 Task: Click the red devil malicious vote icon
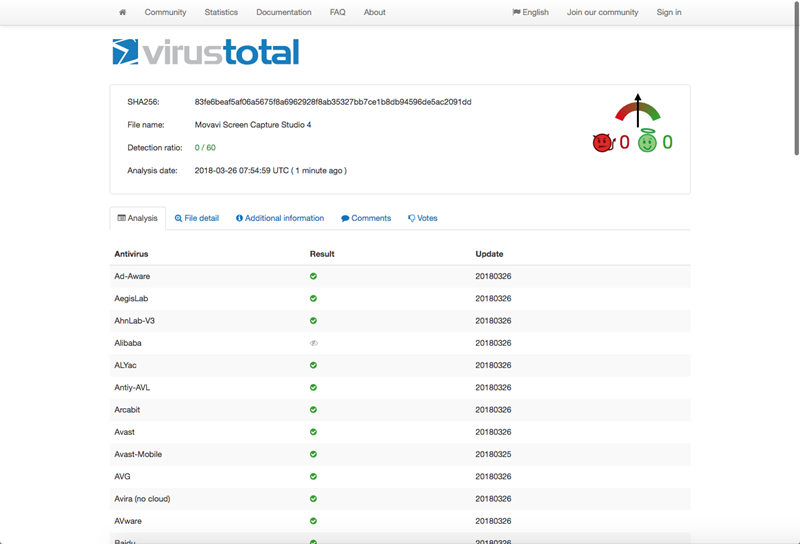pyautogui.click(x=603, y=142)
